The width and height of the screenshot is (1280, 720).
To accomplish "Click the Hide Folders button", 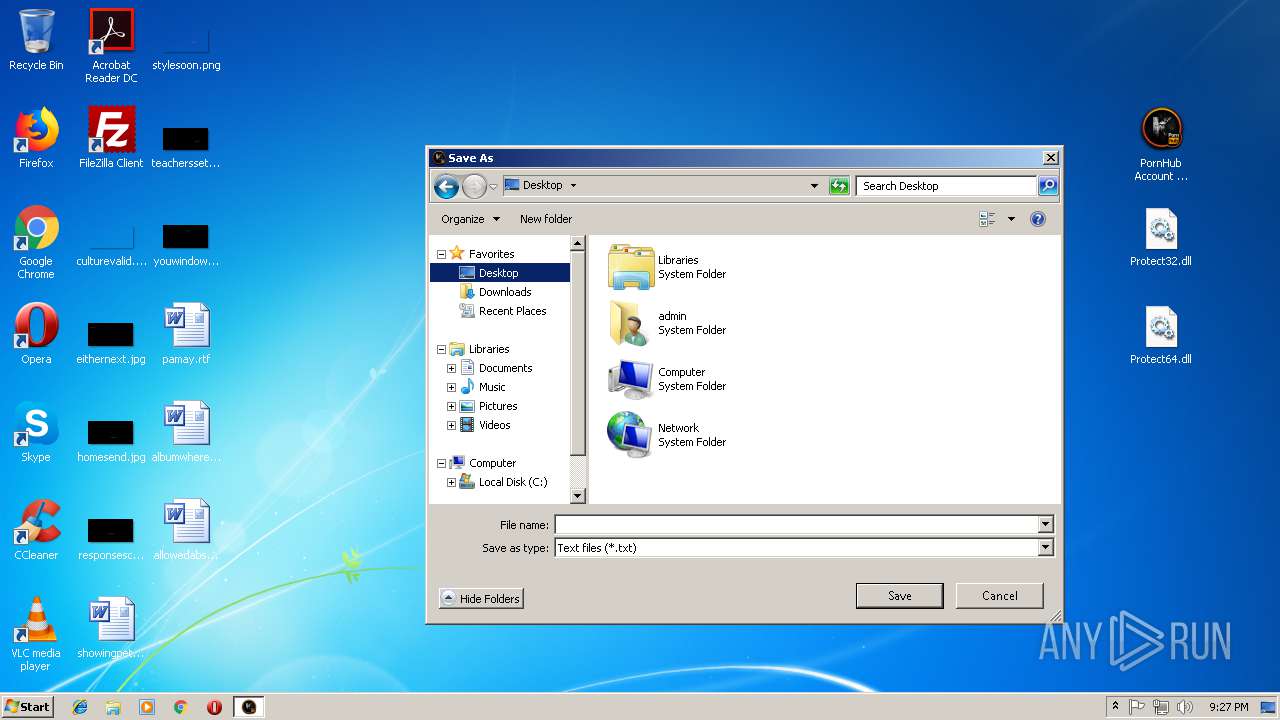I will point(481,599).
